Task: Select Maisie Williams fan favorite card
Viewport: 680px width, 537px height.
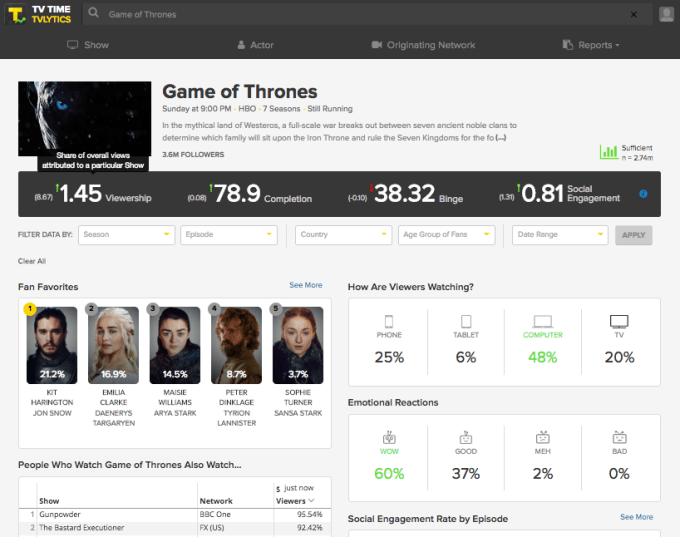Action: [x=175, y=345]
